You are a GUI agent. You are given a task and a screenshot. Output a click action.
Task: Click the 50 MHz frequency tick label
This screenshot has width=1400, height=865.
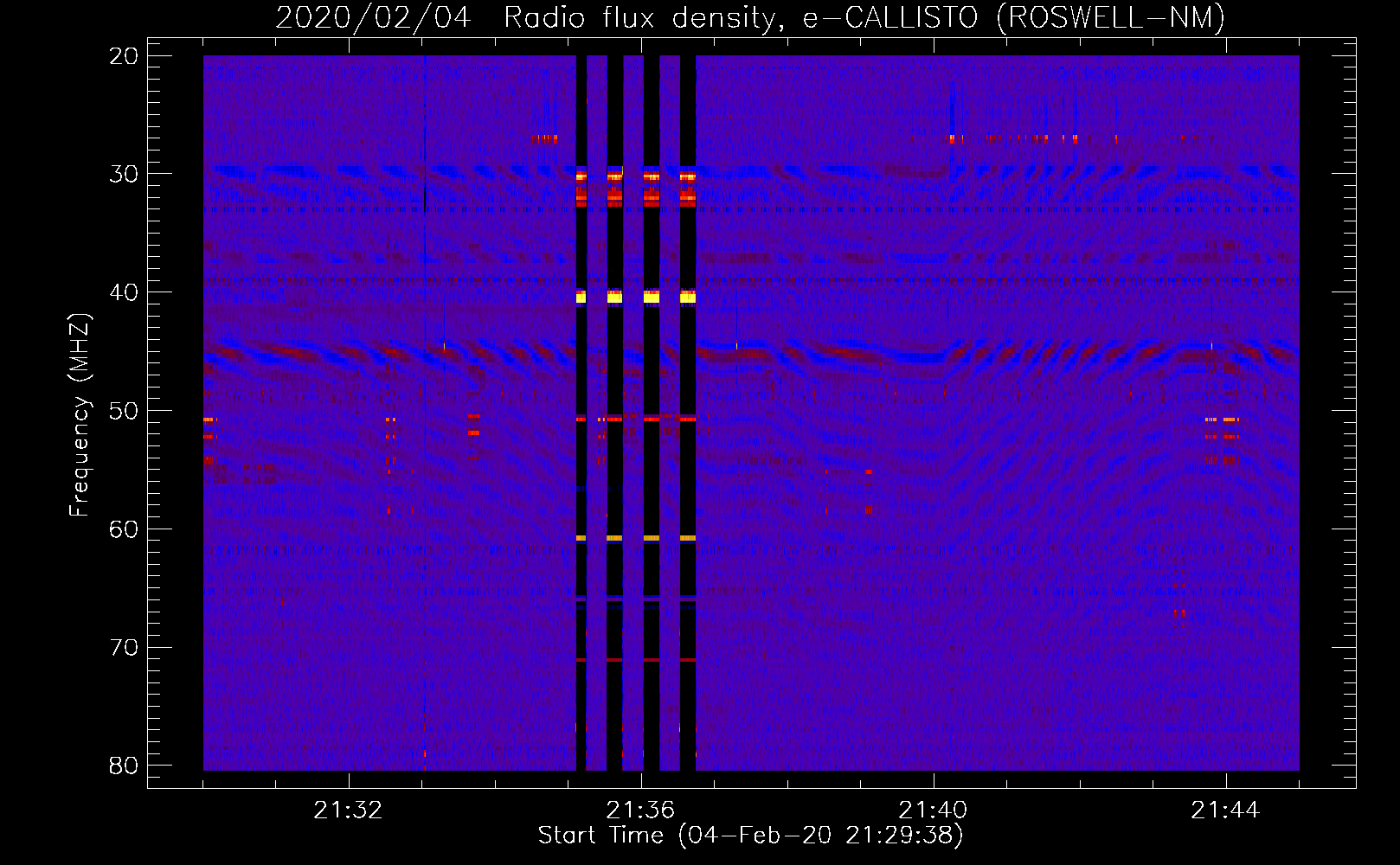click(x=124, y=411)
